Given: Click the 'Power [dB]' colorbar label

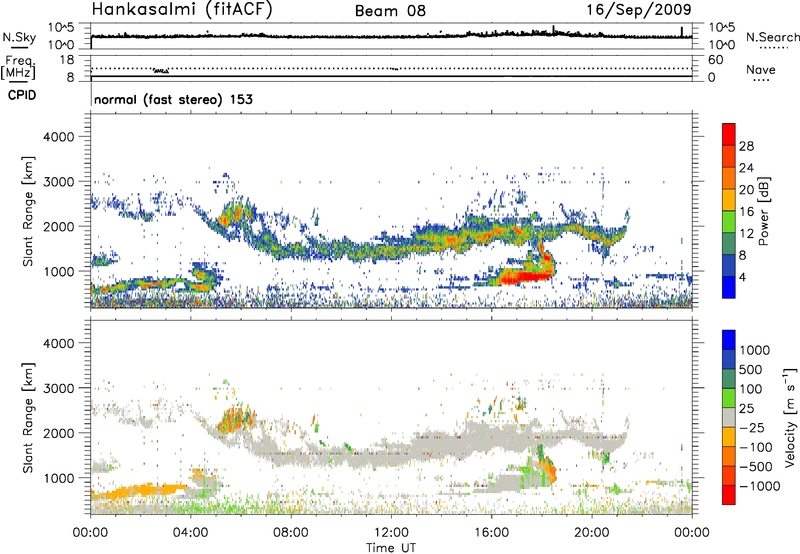Looking at the screenshot, I should coord(763,211).
